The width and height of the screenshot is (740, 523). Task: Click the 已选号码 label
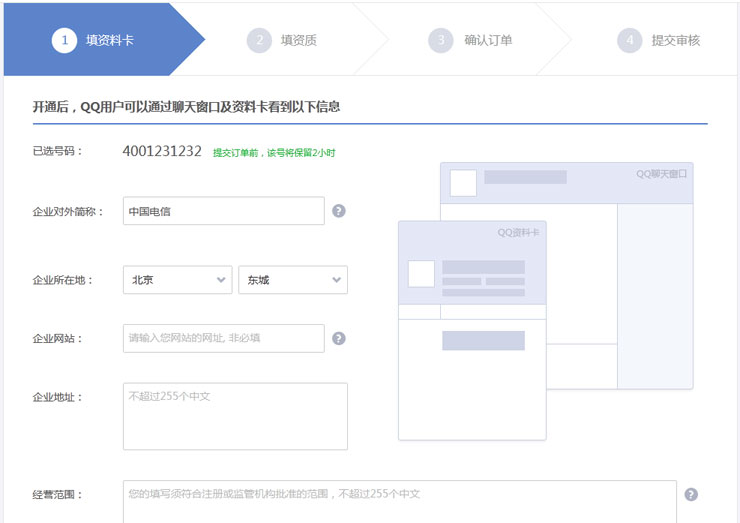point(57,151)
